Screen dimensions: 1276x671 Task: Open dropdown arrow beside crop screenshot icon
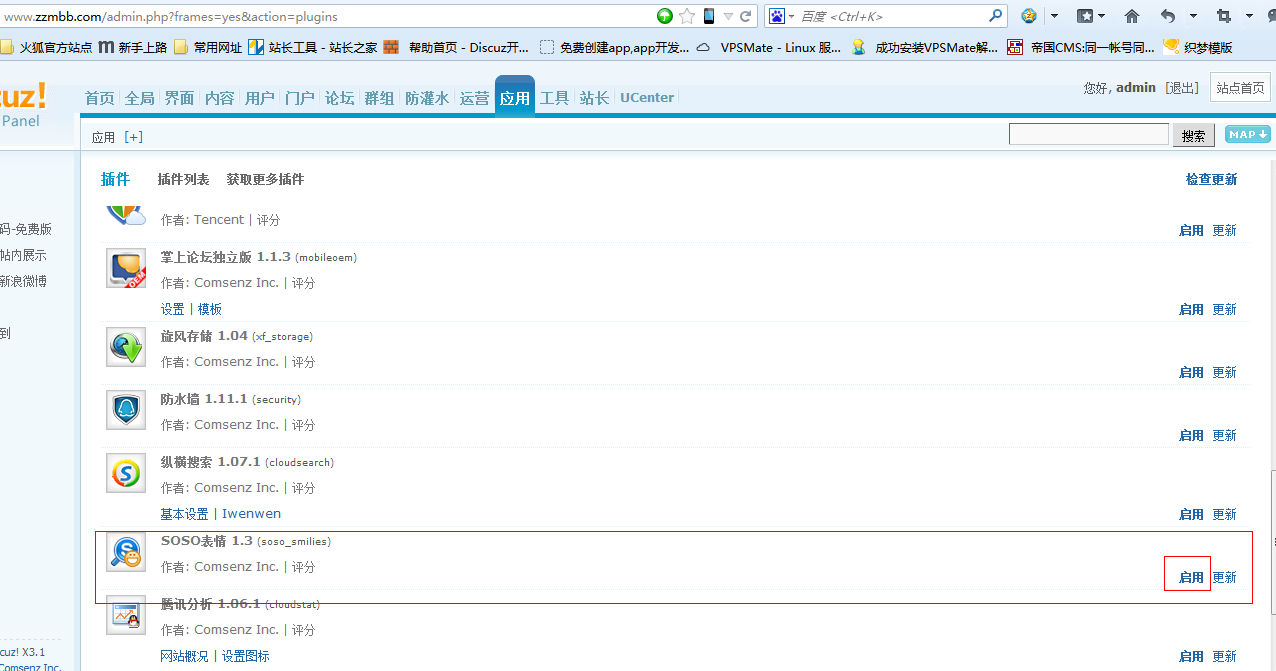(1250, 16)
